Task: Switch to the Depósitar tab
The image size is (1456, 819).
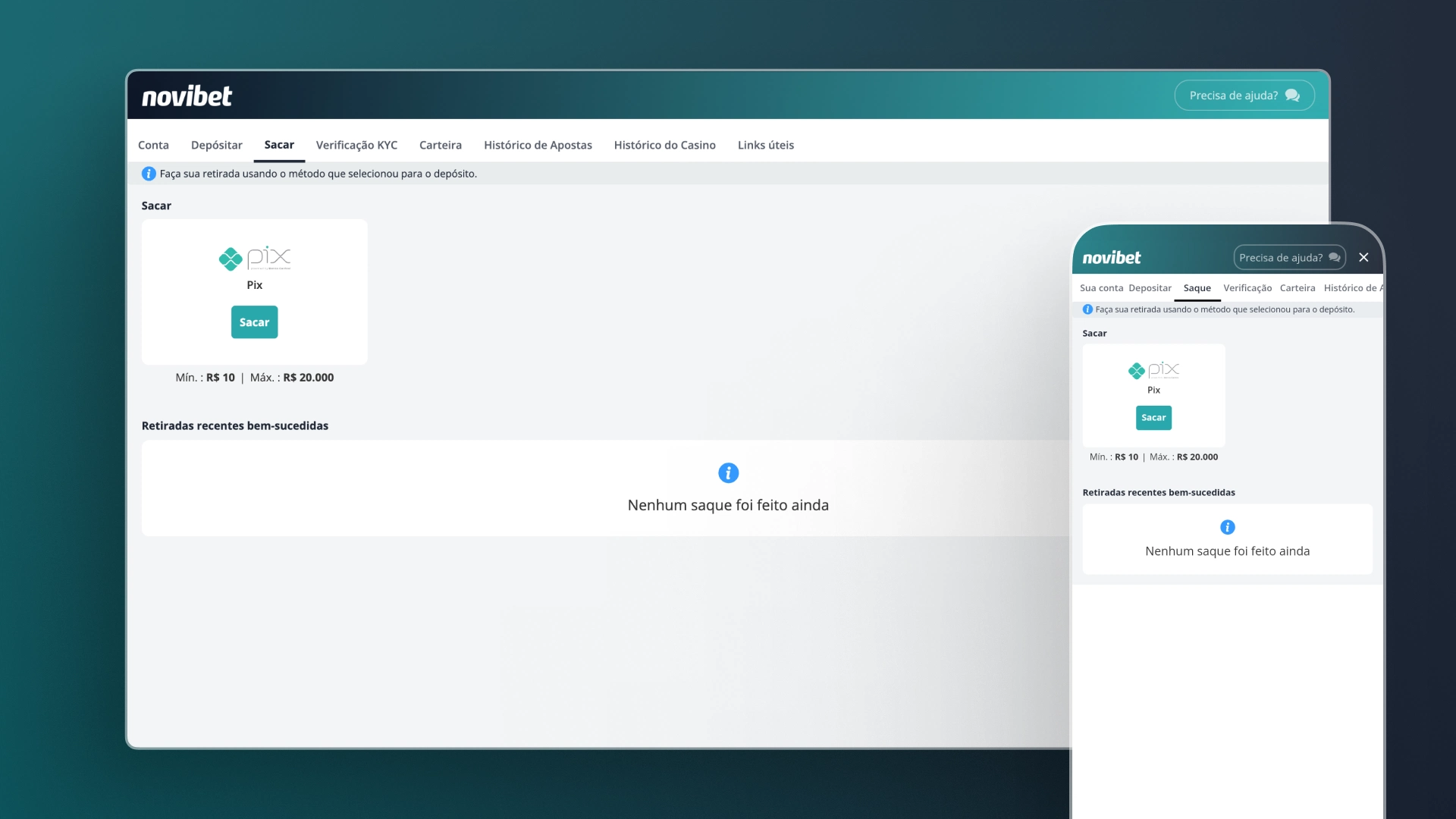Action: [x=217, y=145]
